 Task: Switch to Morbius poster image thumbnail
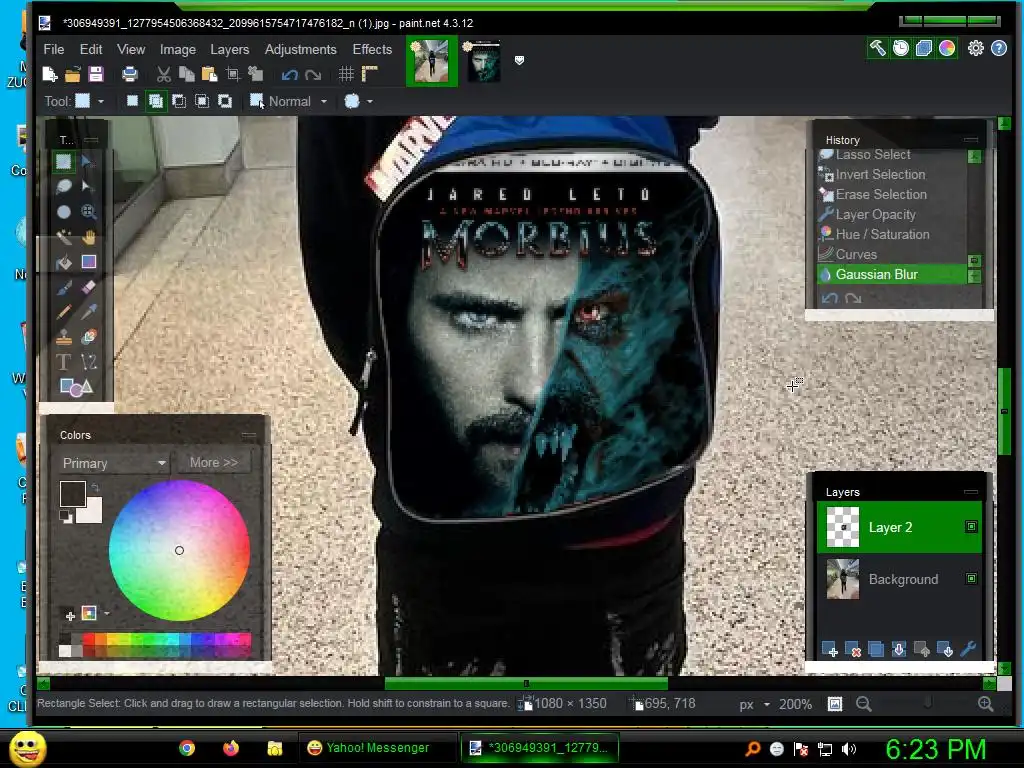coord(484,61)
